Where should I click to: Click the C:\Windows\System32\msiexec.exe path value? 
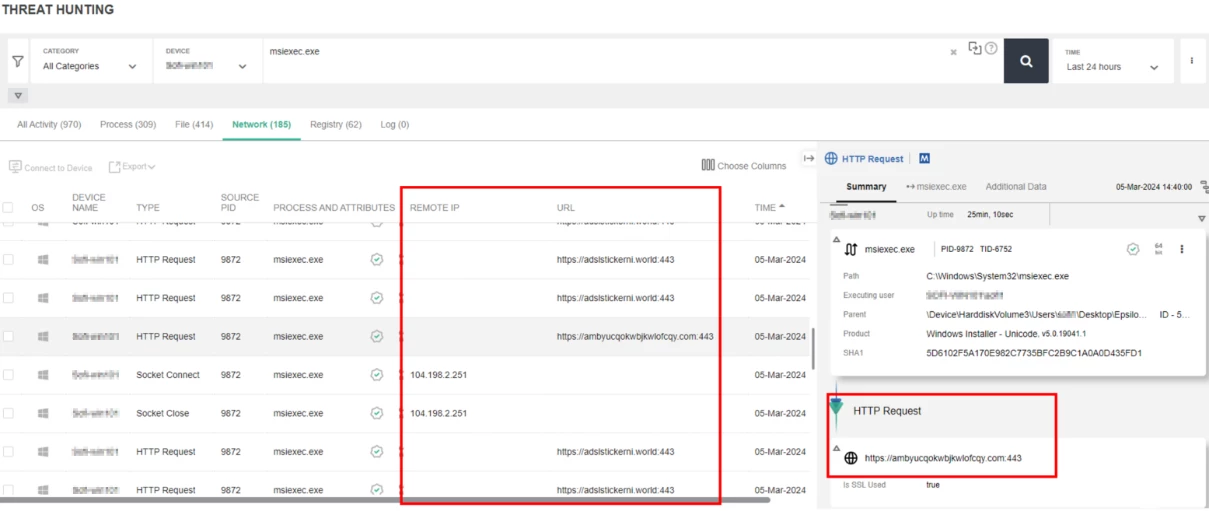tap(997, 276)
